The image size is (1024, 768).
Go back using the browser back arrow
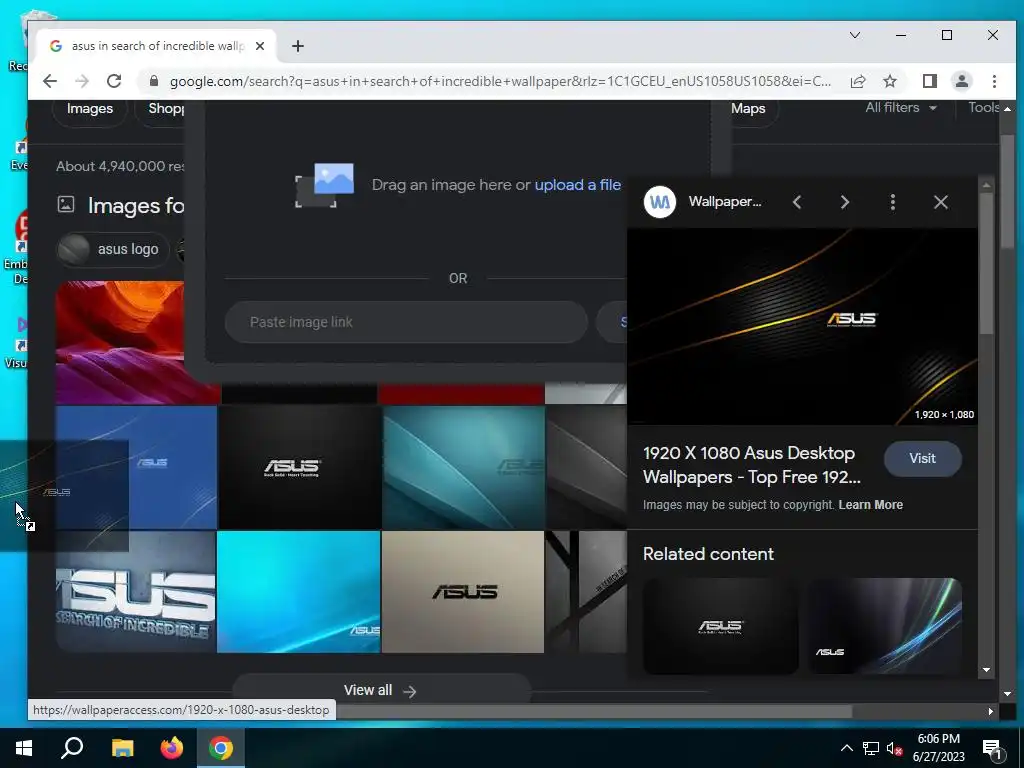(50, 81)
